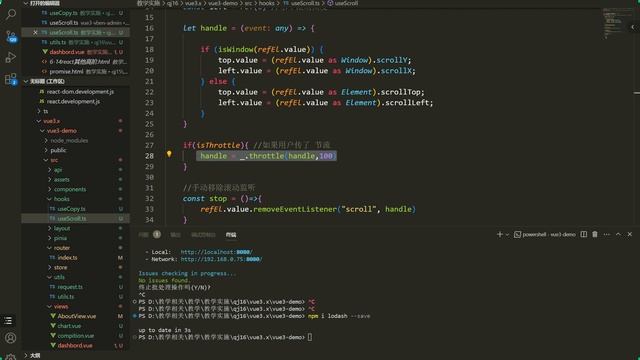Open request.ts in utils folder
Viewport: 640px width, 360px height.
click(x=70, y=287)
